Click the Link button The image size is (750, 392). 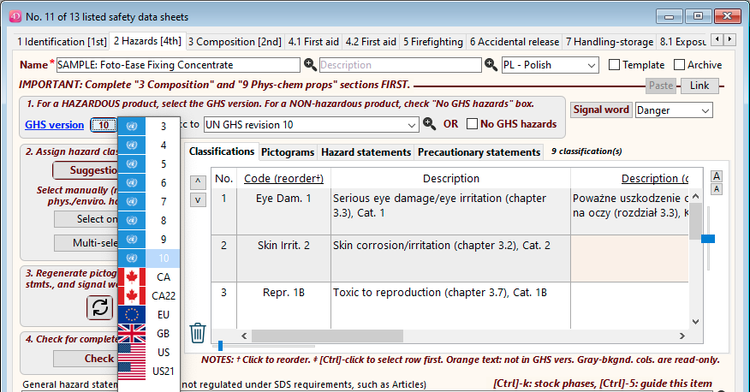pyautogui.click(x=699, y=86)
